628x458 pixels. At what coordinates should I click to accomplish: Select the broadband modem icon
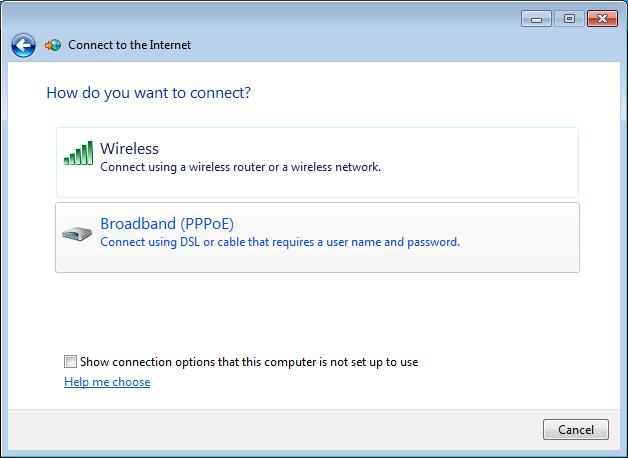coord(77,233)
